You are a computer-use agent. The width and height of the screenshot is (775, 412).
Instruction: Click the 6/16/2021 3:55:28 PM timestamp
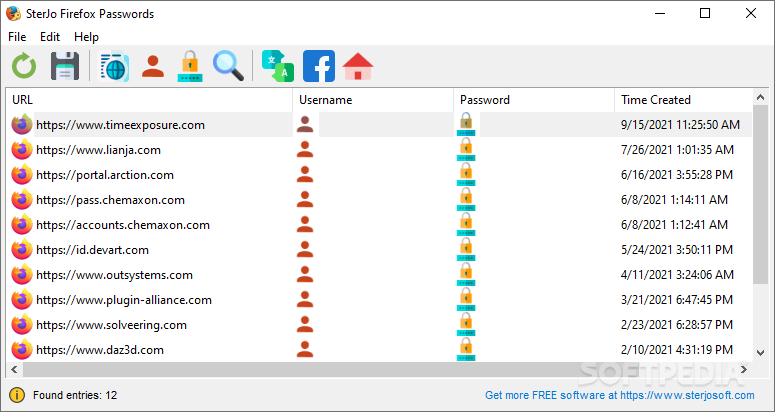[x=677, y=175]
